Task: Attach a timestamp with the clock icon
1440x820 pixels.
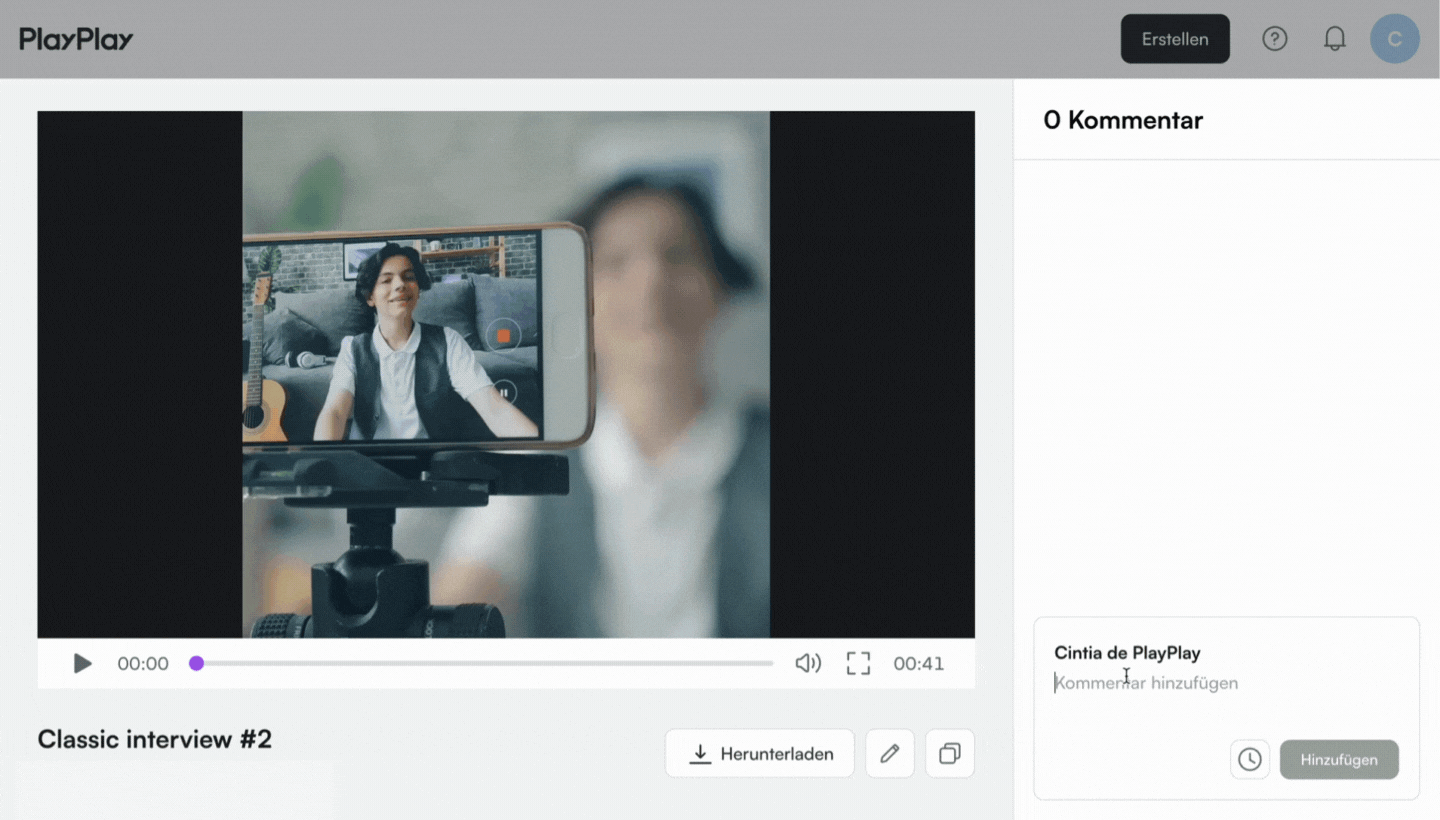Action: 1250,759
